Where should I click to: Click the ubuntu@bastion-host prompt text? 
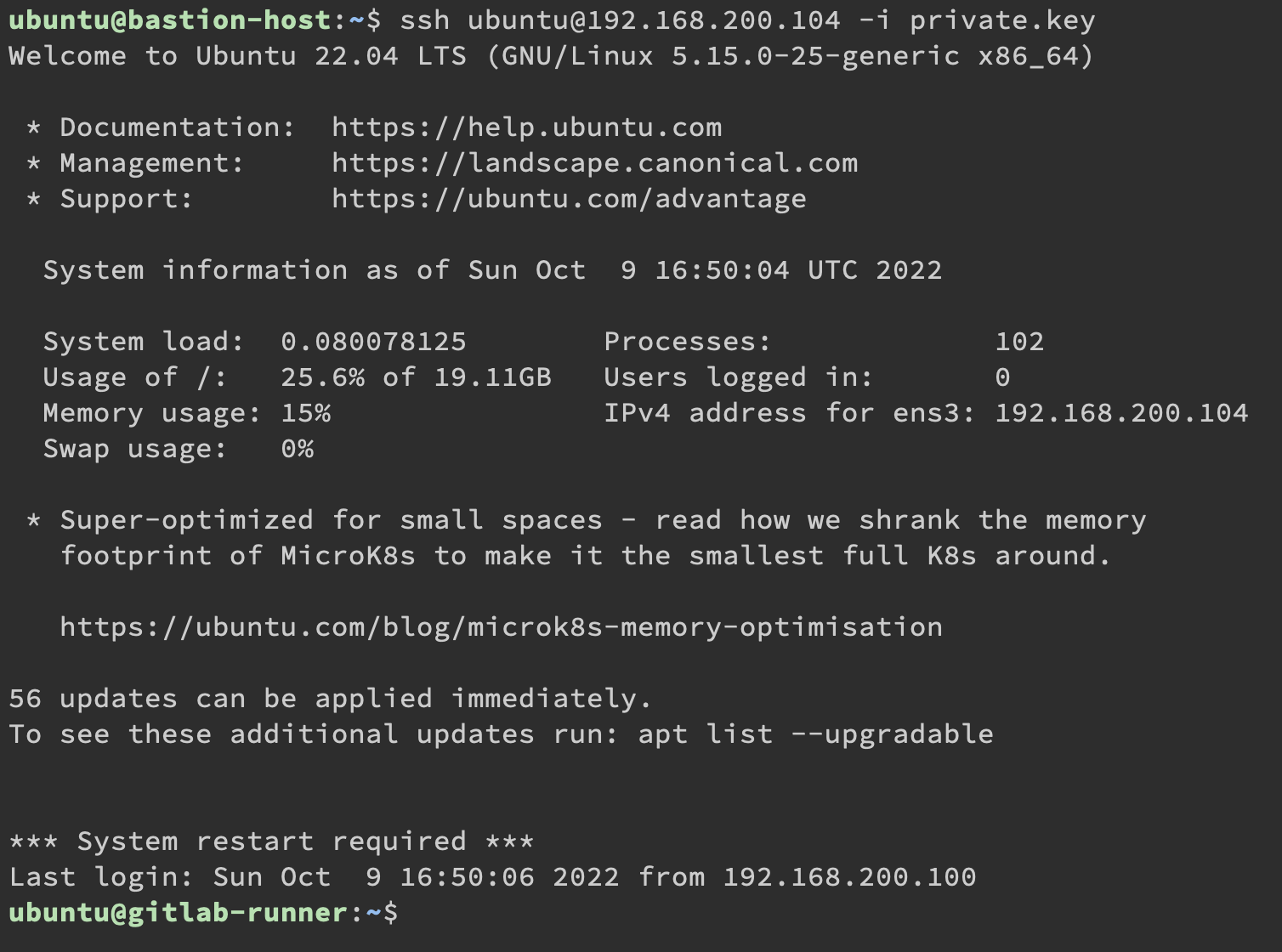click(x=169, y=20)
